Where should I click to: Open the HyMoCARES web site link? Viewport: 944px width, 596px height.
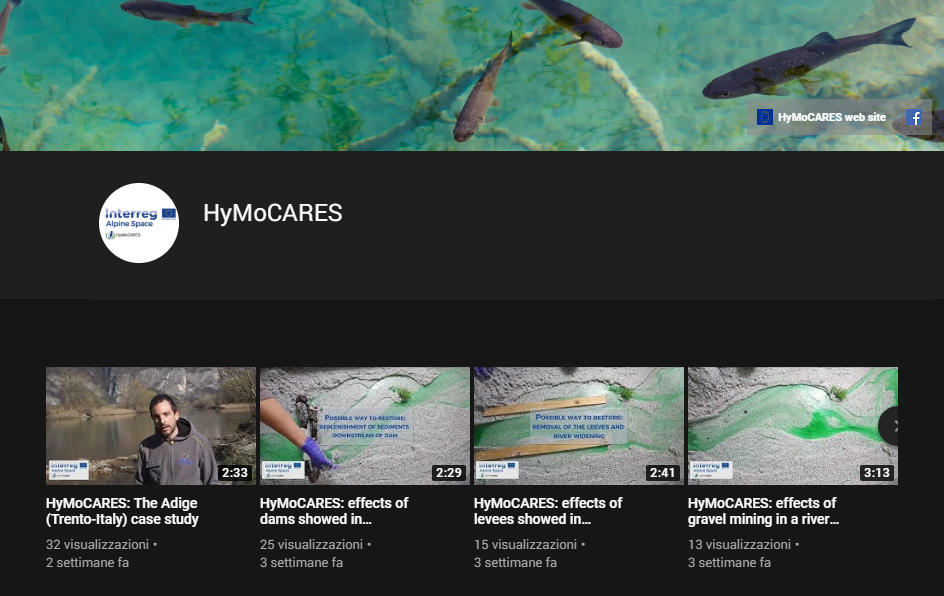tap(831, 117)
